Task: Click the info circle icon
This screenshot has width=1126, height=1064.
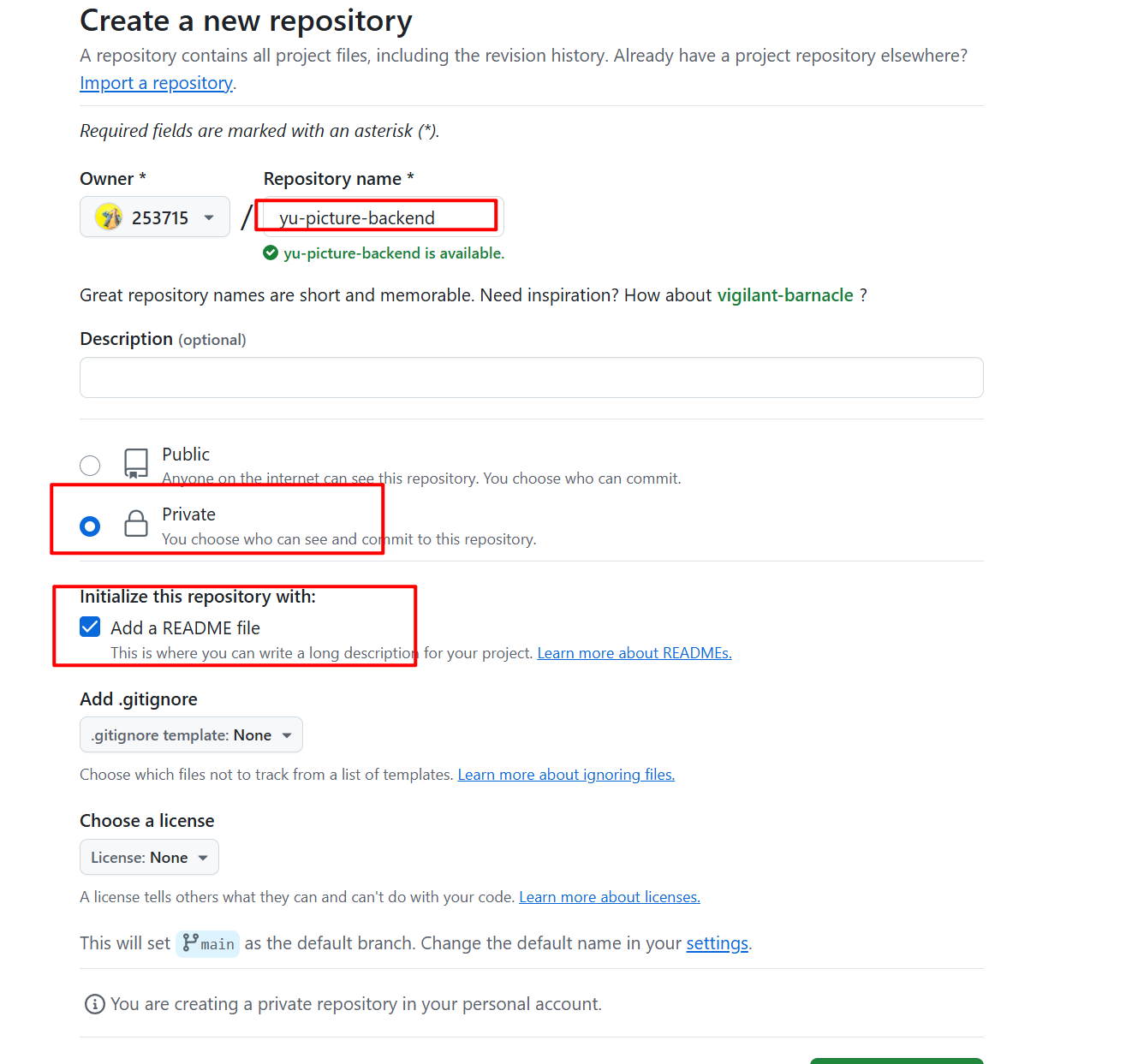Action: tap(94, 1004)
